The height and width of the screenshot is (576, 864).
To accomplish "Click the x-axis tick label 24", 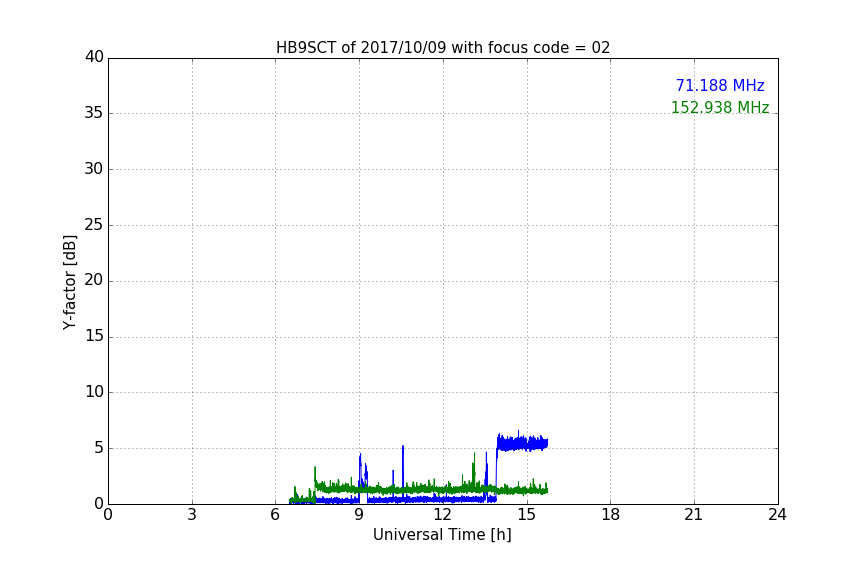I will [777, 515].
